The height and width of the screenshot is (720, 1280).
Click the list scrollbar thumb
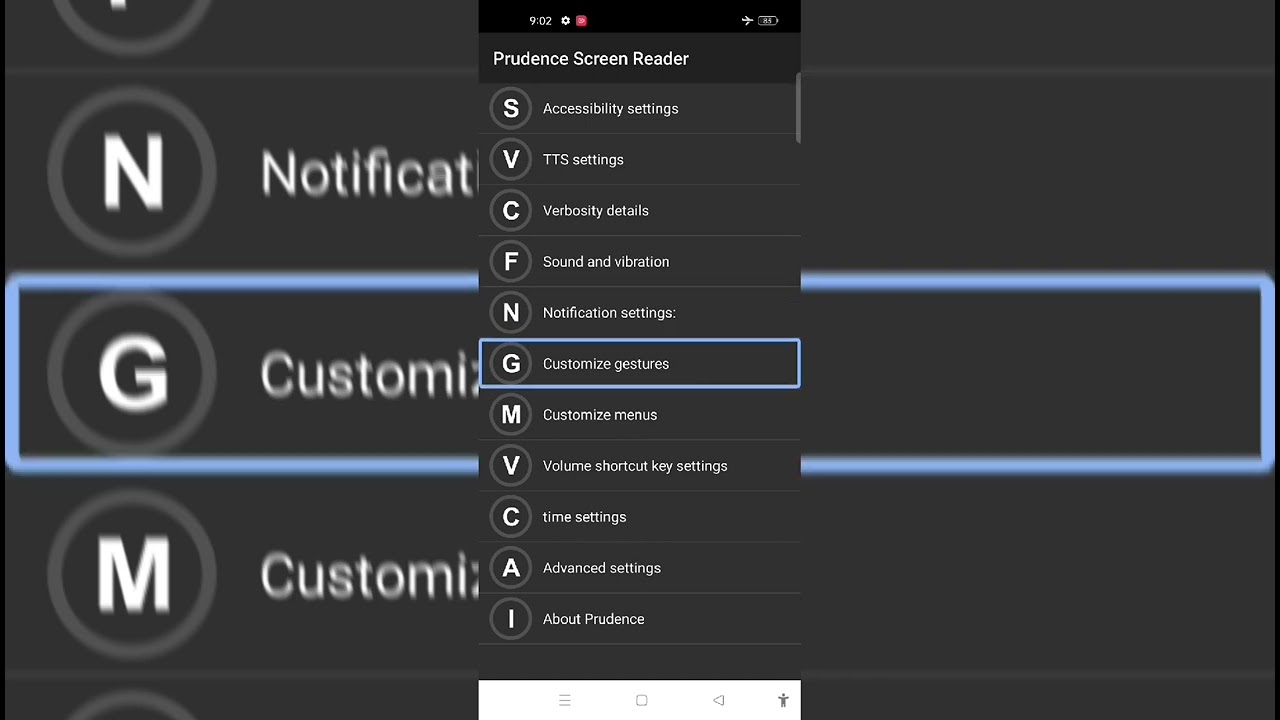point(798,108)
